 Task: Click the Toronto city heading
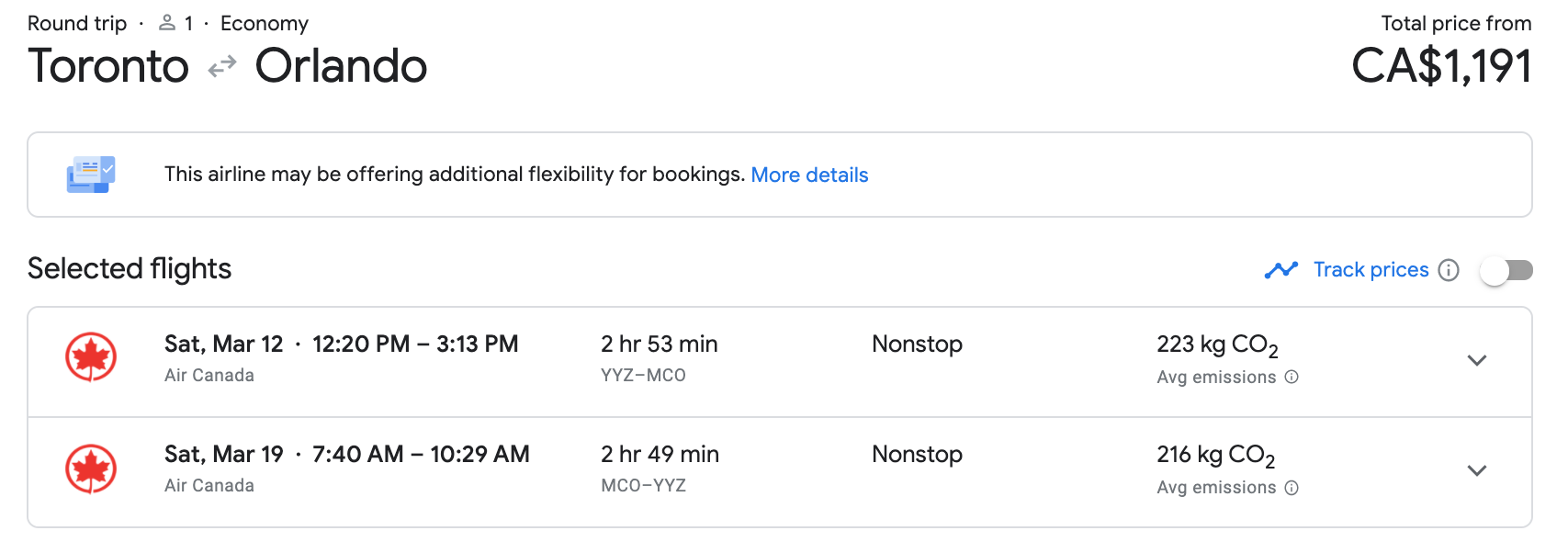tap(108, 67)
